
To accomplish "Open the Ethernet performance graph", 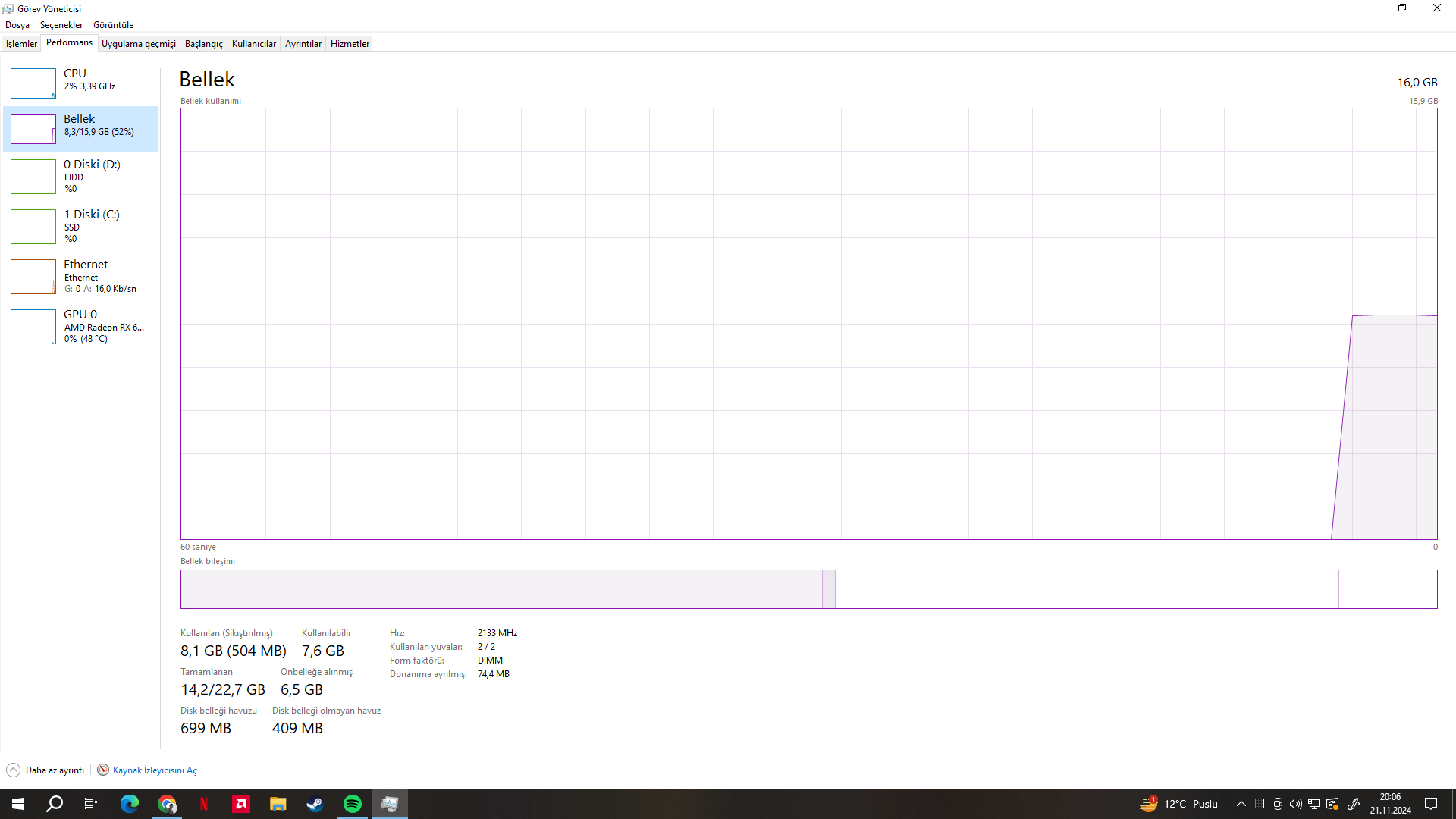I will click(x=80, y=276).
